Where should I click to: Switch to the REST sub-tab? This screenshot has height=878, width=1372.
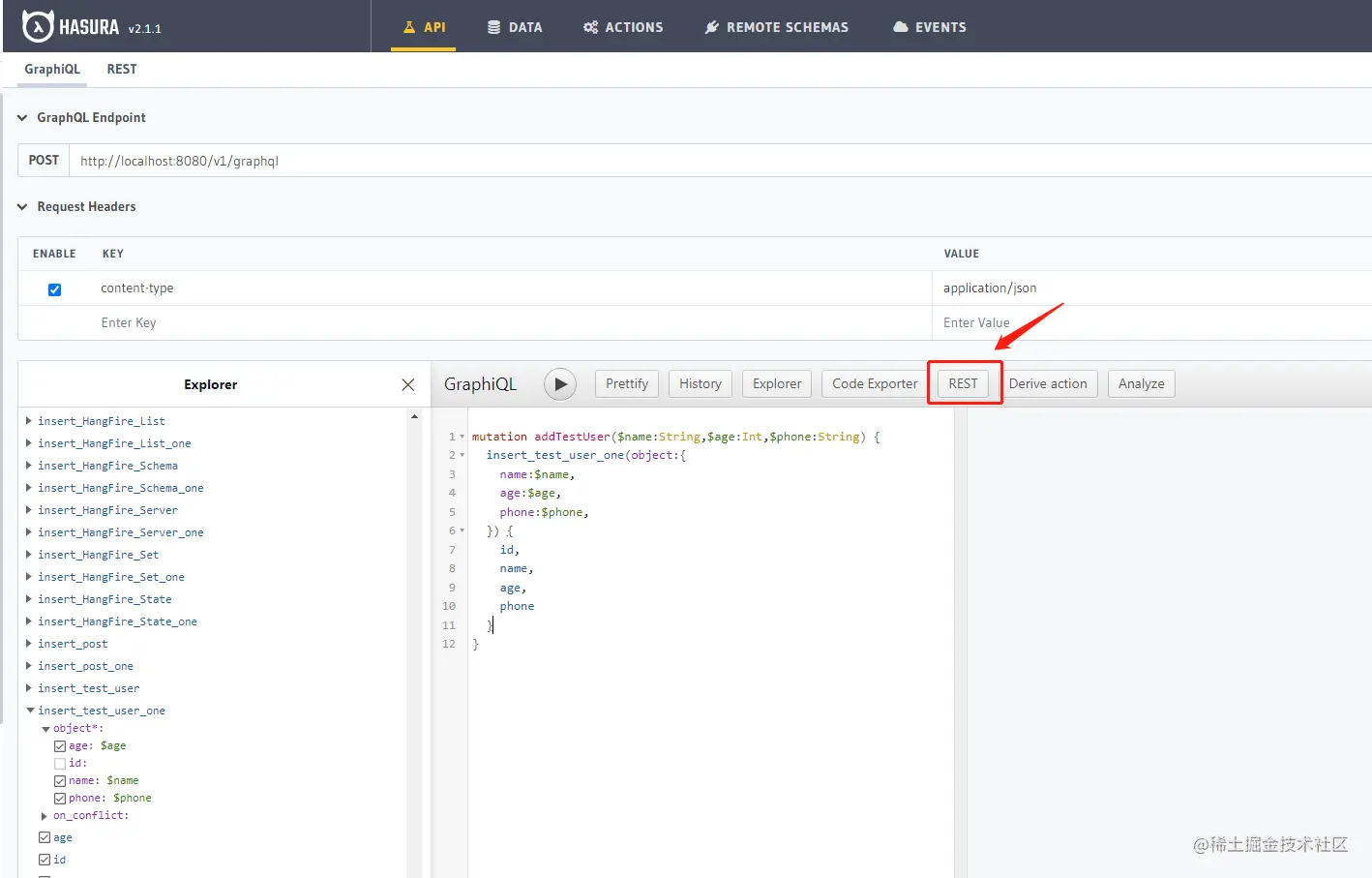point(122,69)
